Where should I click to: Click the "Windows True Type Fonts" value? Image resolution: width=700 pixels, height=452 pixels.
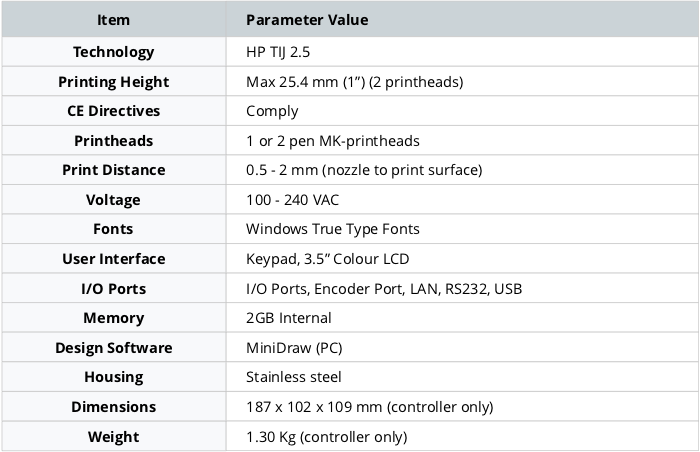[332, 229]
